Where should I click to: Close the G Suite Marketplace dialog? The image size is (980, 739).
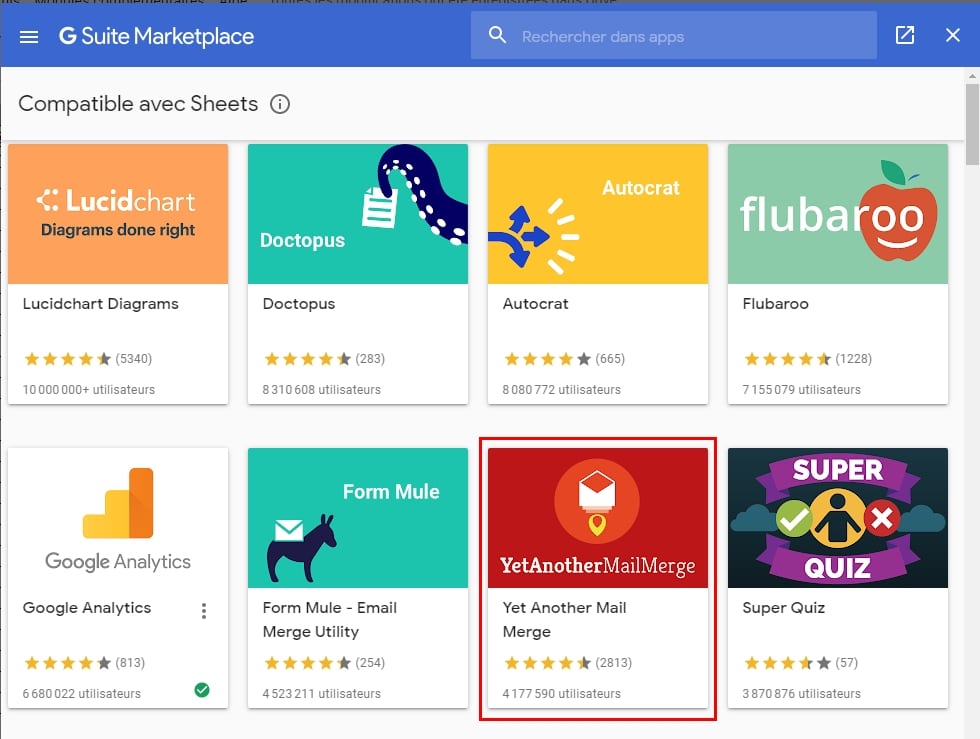pyautogui.click(x=953, y=36)
